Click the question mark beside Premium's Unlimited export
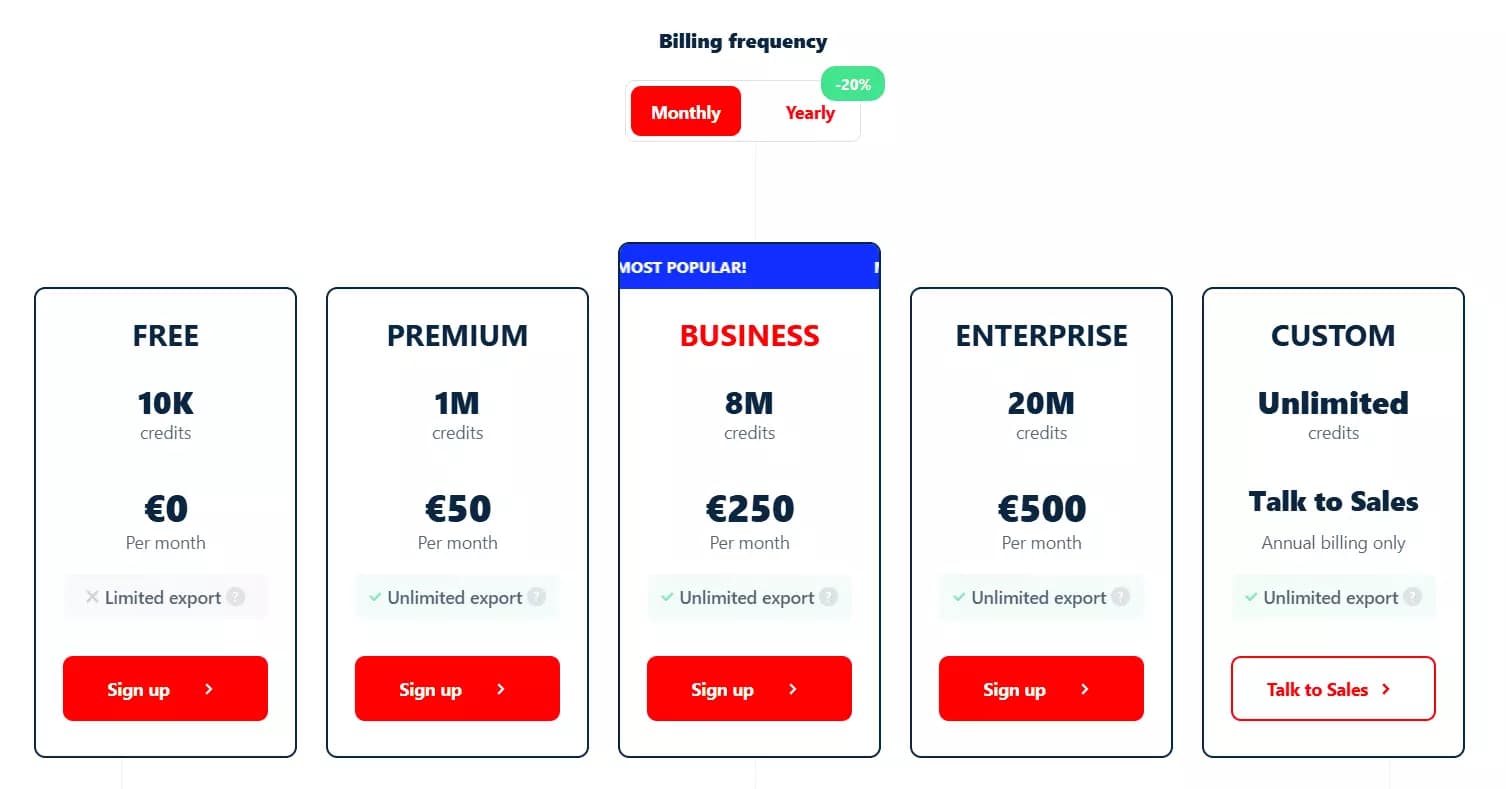1506x789 pixels. tap(538, 597)
